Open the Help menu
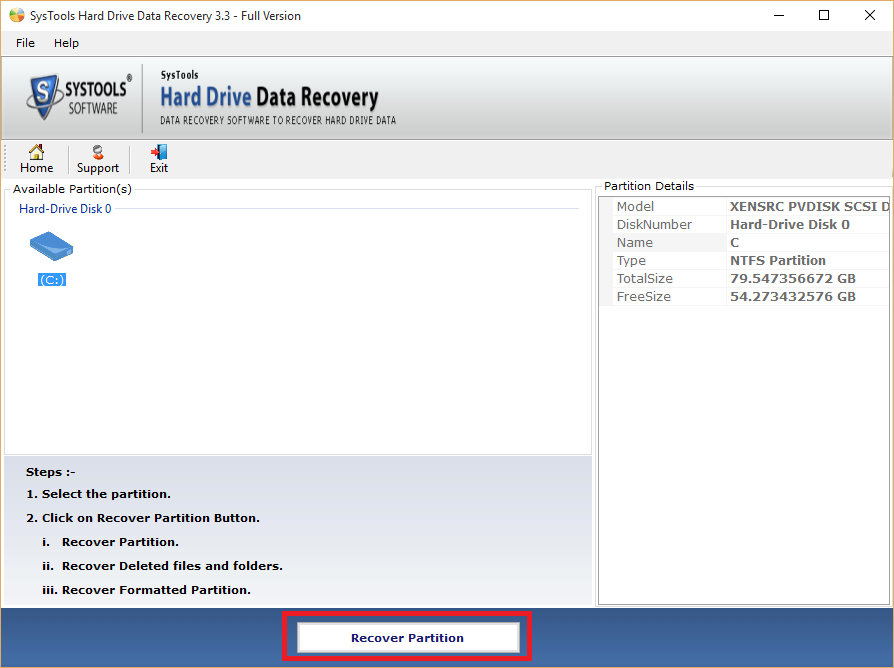Viewport: 894px width, 668px height. click(66, 43)
